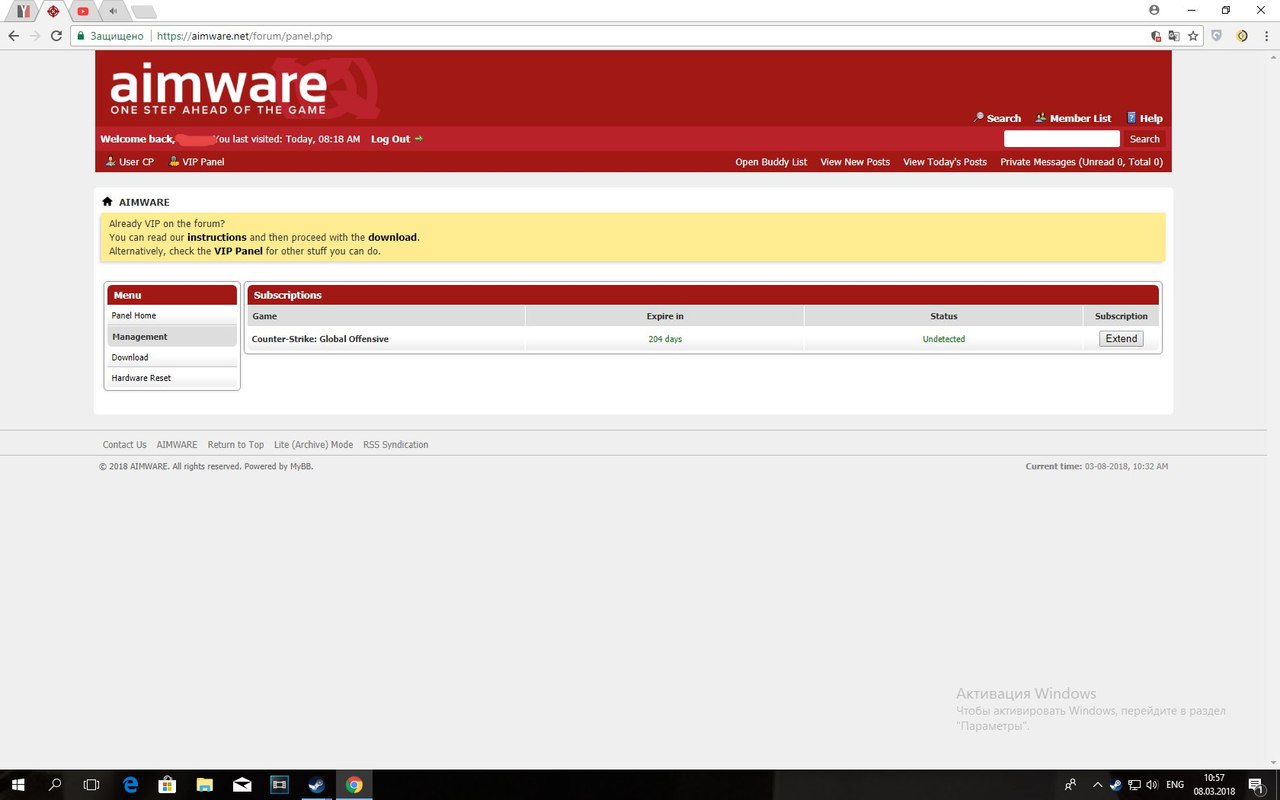
Task: Open the VIP Panel link in header
Action: pyautogui.click(x=203, y=162)
